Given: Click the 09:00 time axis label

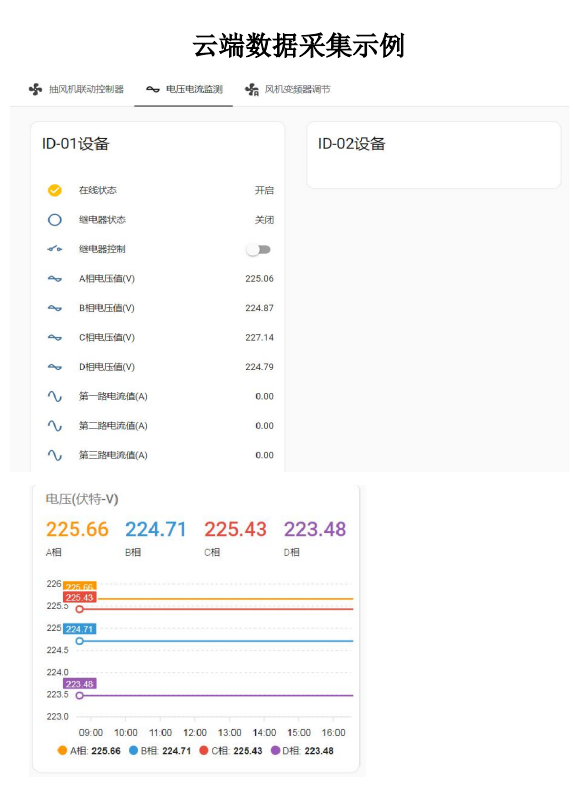Looking at the screenshot, I should (91, 733).
